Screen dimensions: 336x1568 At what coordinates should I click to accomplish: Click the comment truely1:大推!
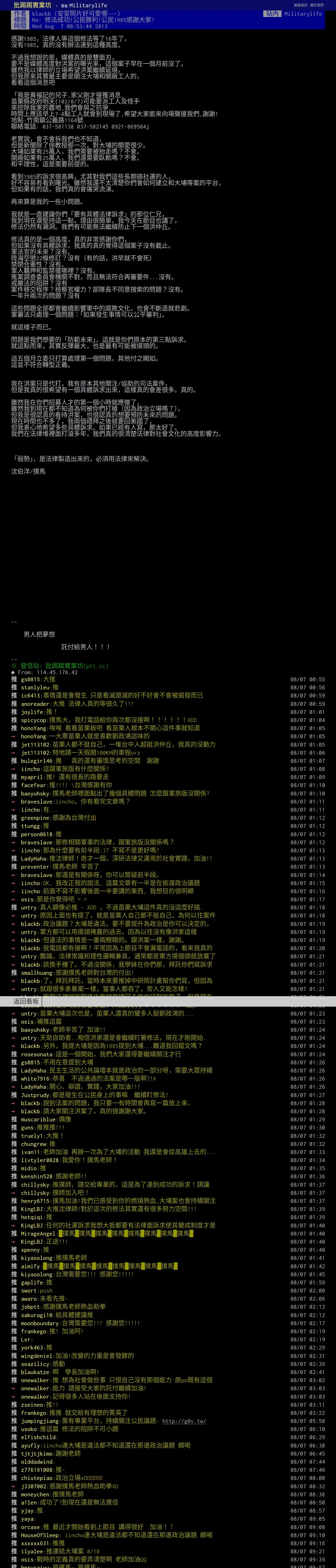pyautogui.click(x=168, y=1136)
